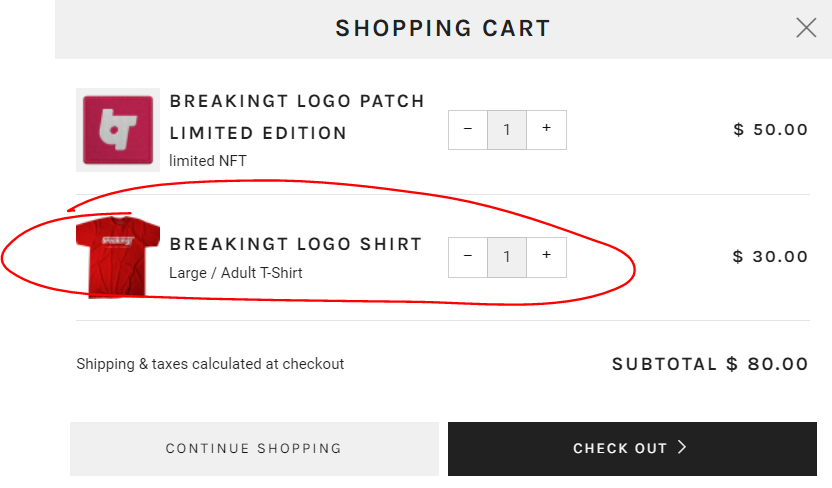The height and width of the screenshot is (488, 832).
Task: Decrease quantity of BreakingT Logo Patch
Action: coord(468,129)
